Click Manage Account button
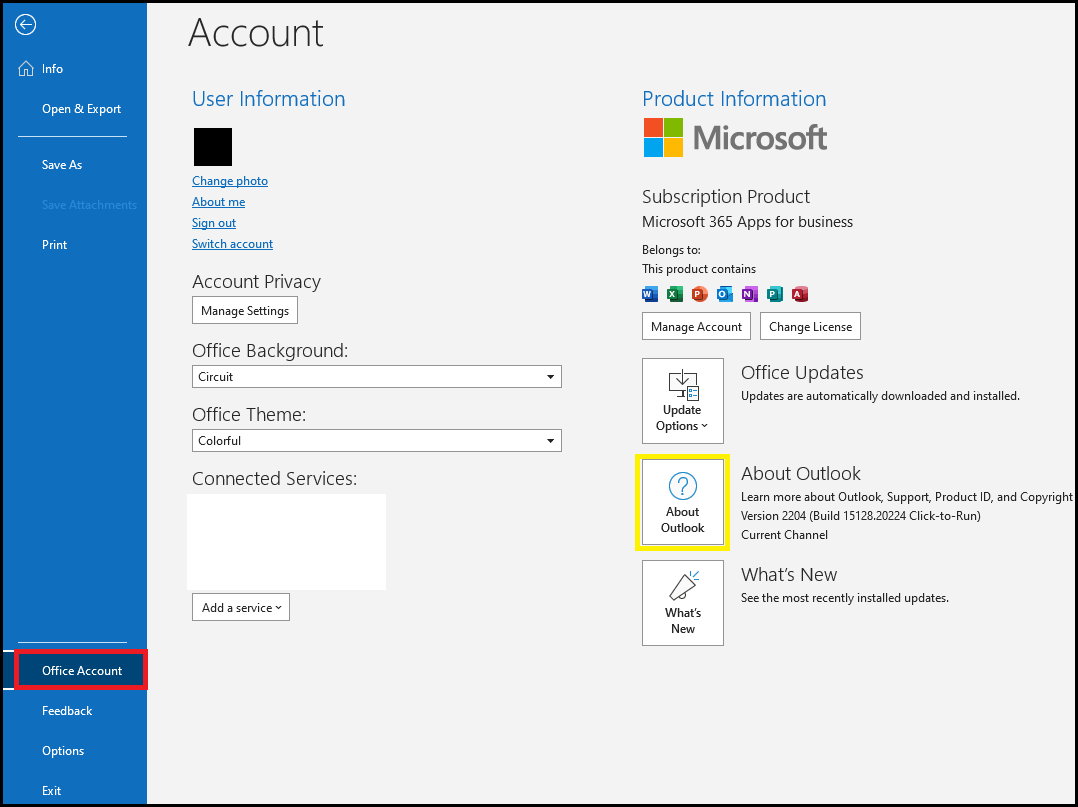1078x807 pixels. pyautogui.click(x=696, y=327)
